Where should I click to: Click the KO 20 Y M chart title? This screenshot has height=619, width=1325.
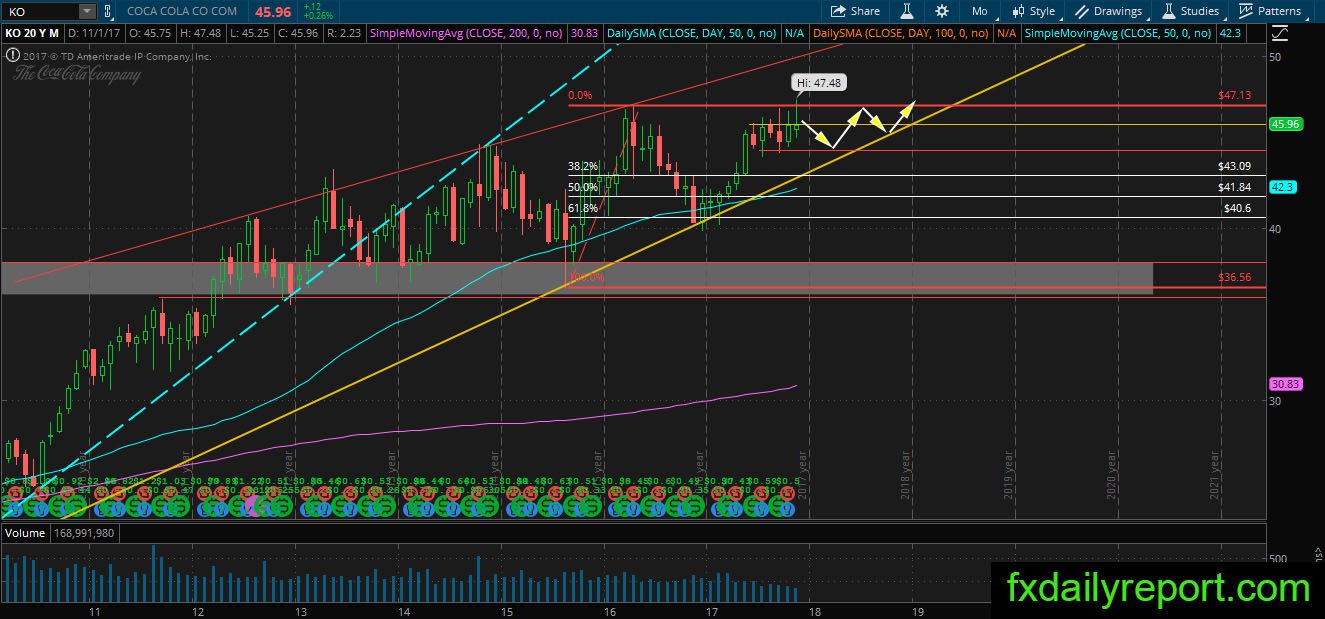point(30,33)
